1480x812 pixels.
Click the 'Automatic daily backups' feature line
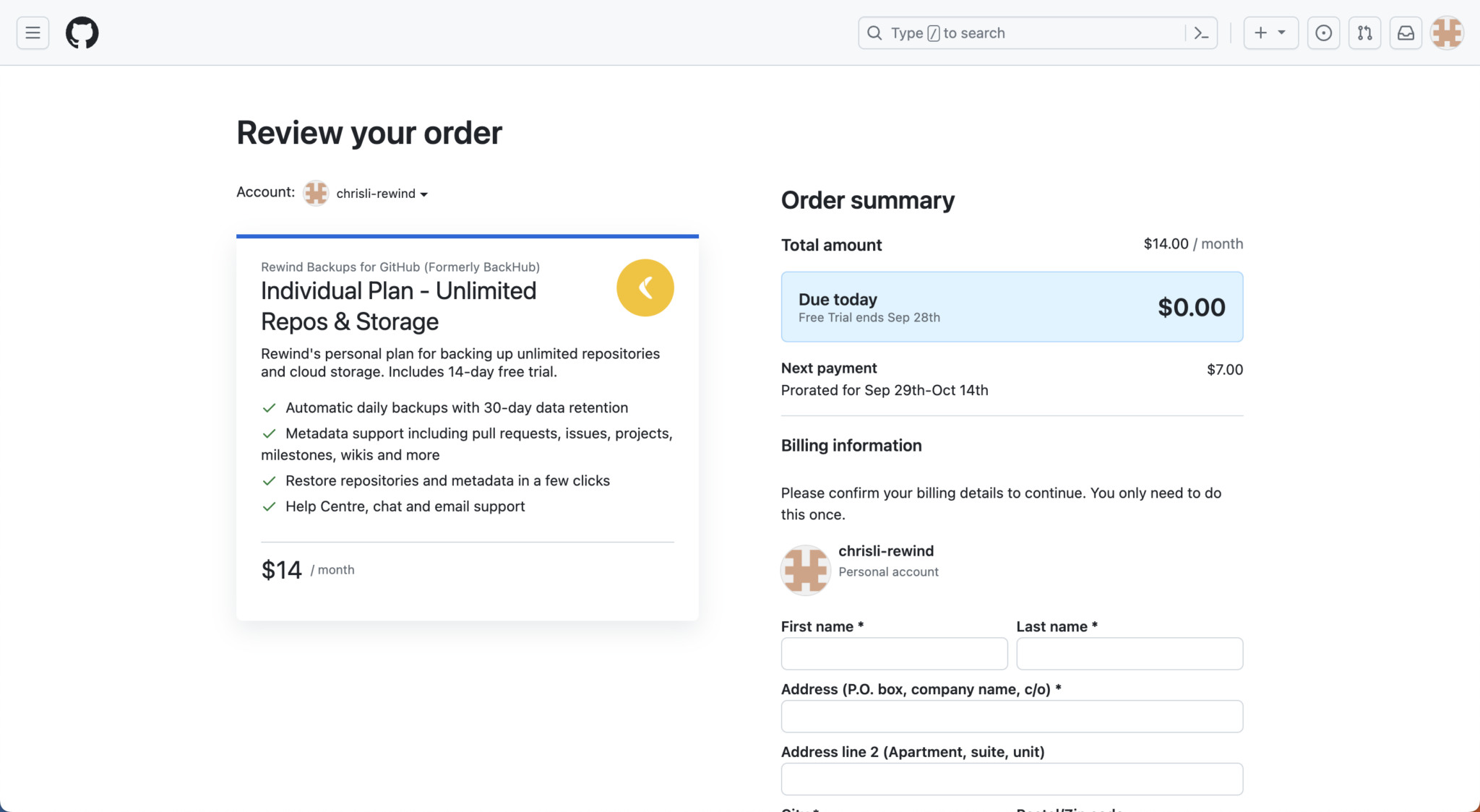pyautogui.click(x=444, y=407)
